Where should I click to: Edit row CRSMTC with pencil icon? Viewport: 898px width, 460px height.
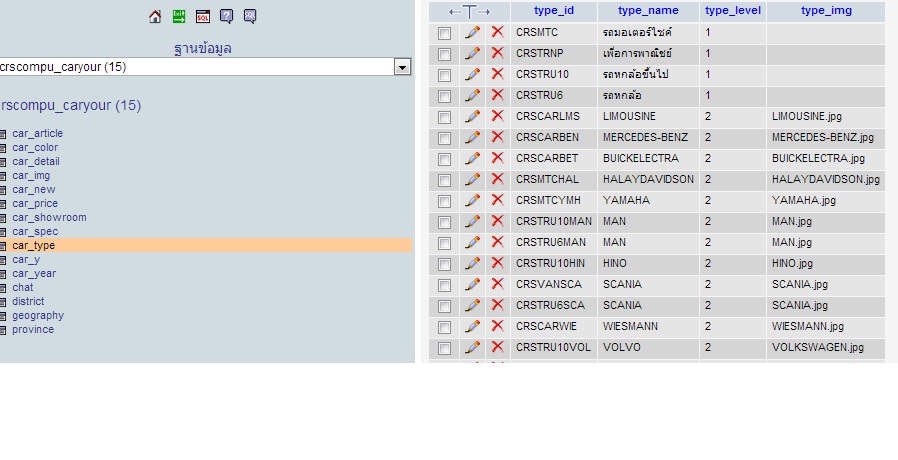[472, 32]
